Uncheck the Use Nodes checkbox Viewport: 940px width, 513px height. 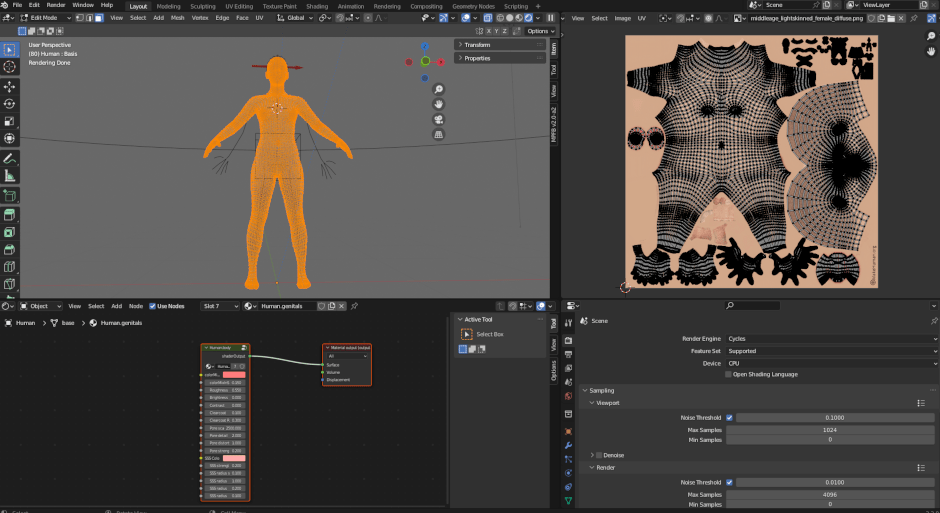153,306
